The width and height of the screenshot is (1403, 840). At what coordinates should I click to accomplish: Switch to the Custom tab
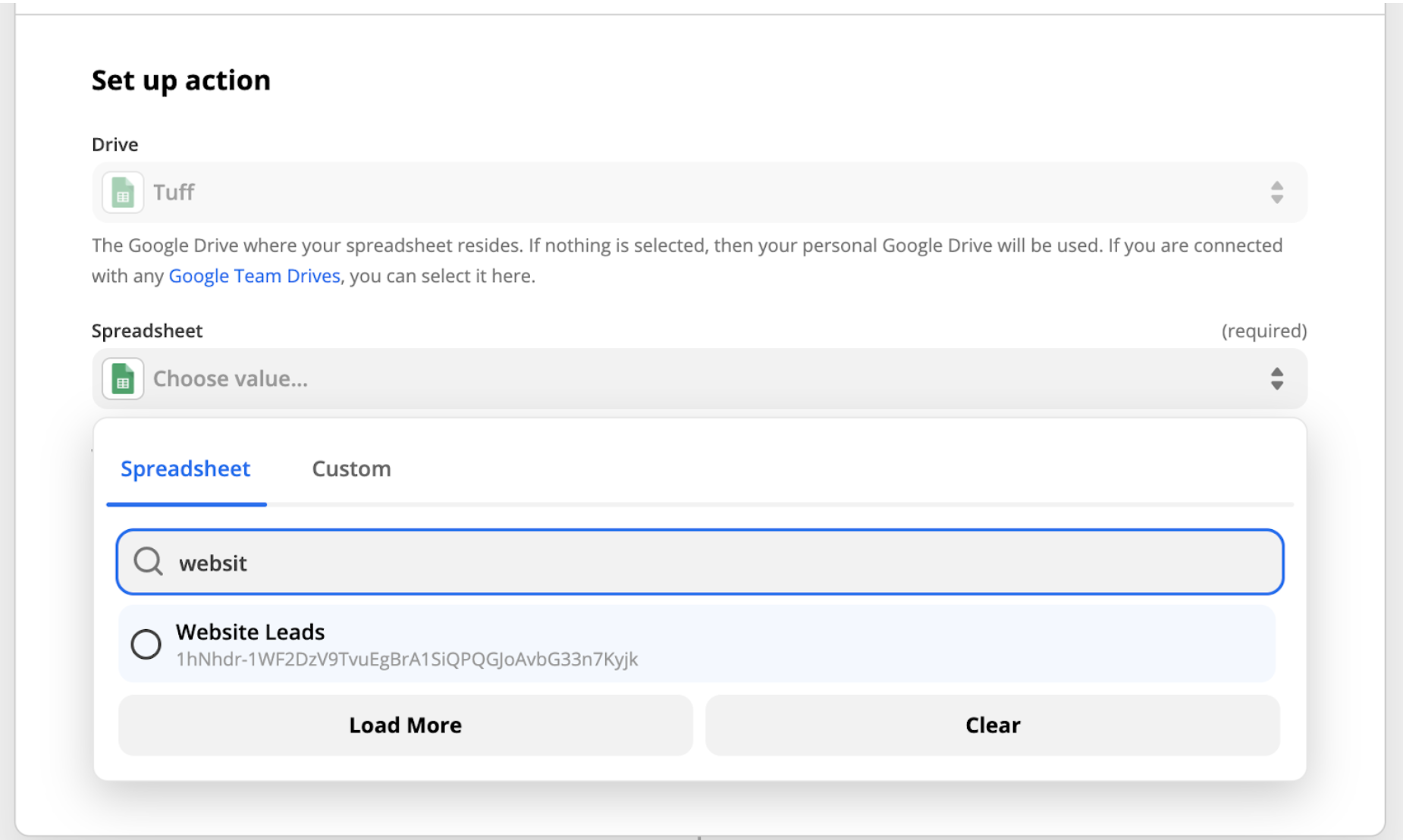tap(350, 469)
